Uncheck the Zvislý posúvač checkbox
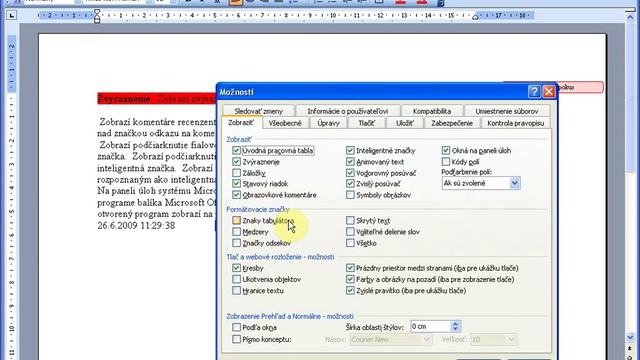The image size is (640, 360). (350, 184)
